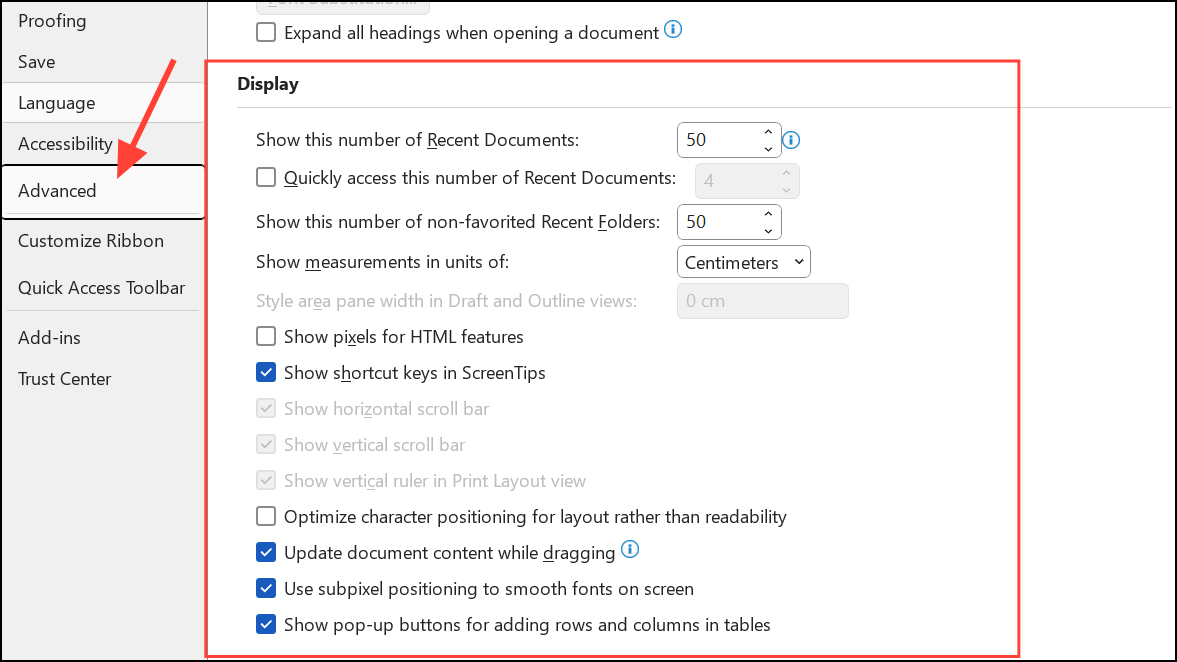Screen dimensions: 1177x662
Task: Enable Show pixels for HTML features
Action: 266,336
